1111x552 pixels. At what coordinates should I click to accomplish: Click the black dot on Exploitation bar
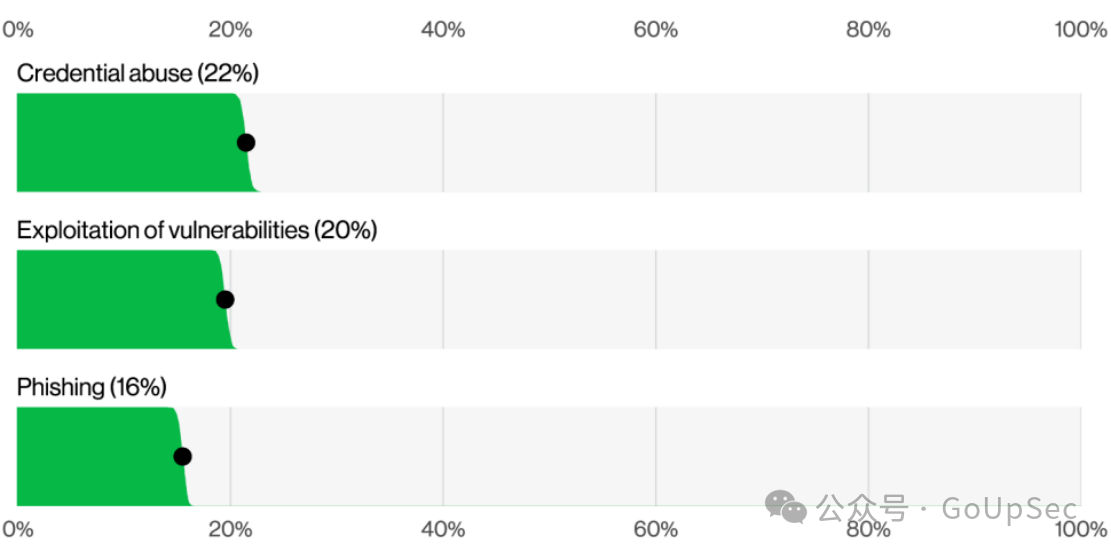coord(225,300)
